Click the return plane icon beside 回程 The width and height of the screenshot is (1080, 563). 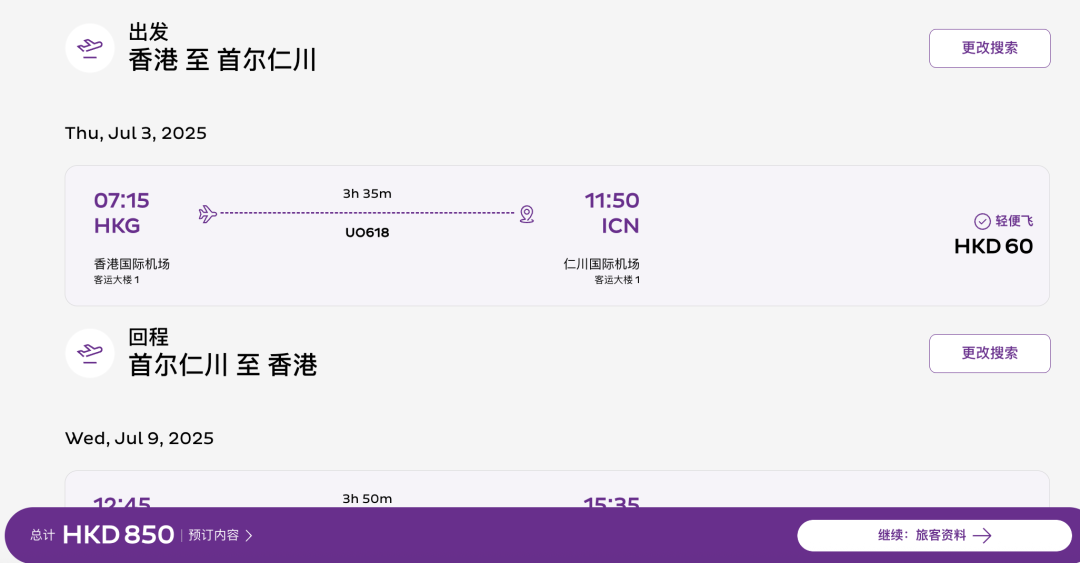(90, 353)
